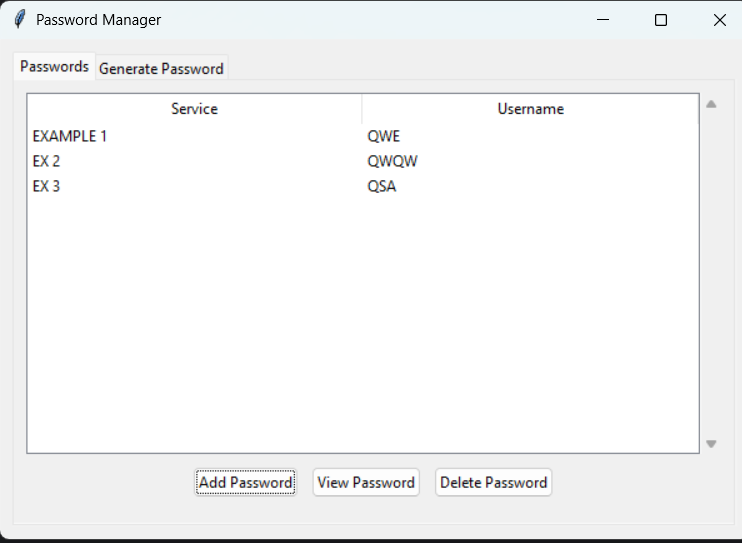The width and height of the screenshot is (742, 543).
Task: Click the Password Manager window title text
Action: coord(98,20)
